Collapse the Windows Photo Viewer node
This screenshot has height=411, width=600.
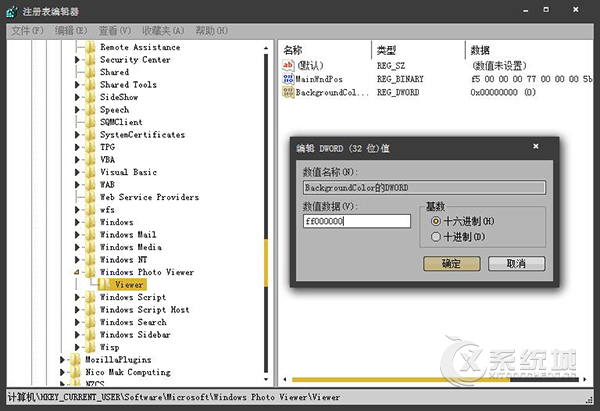click(x=77, y=272)
